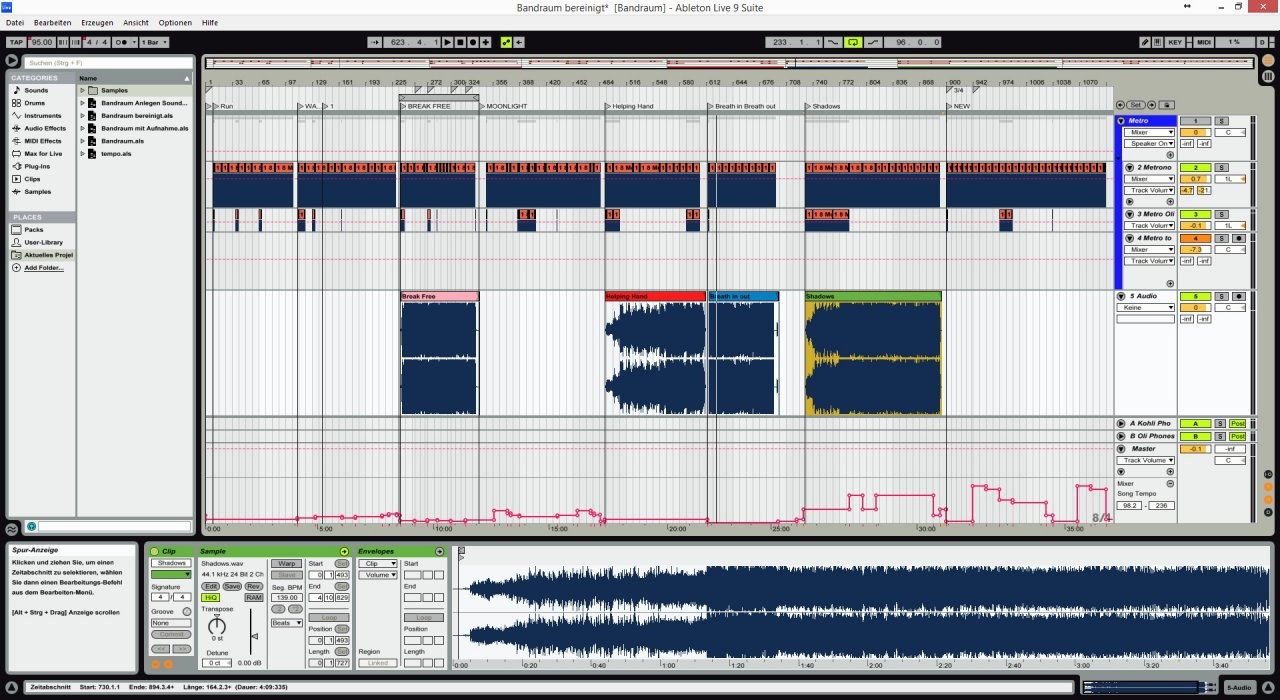Toggle Punch-Out switch right of Loop
This screenshot has height=700, width=1280.
(x=873, y=42)
